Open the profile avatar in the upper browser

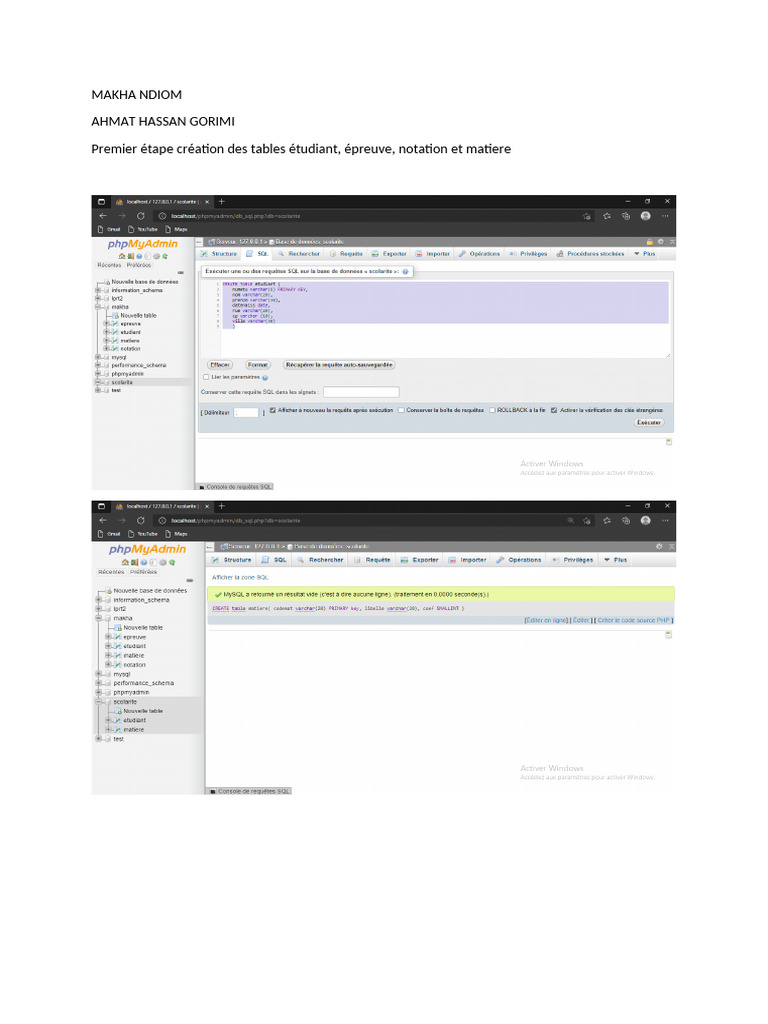(x=645, y=216)
